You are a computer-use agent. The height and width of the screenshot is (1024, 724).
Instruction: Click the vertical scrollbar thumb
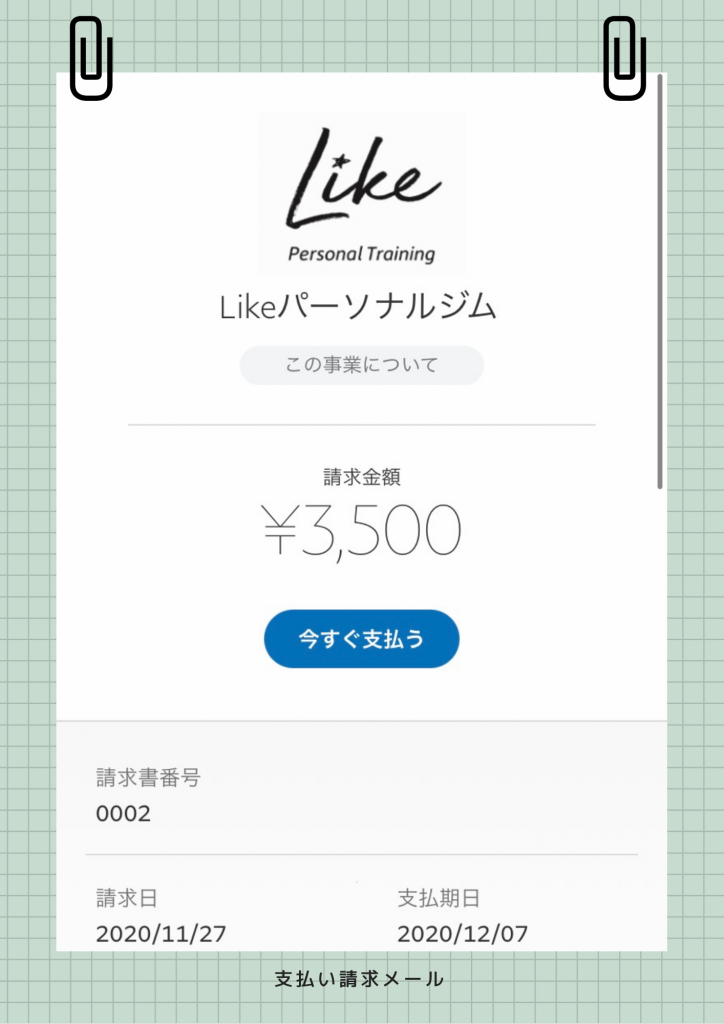click(x=660, y=281)
